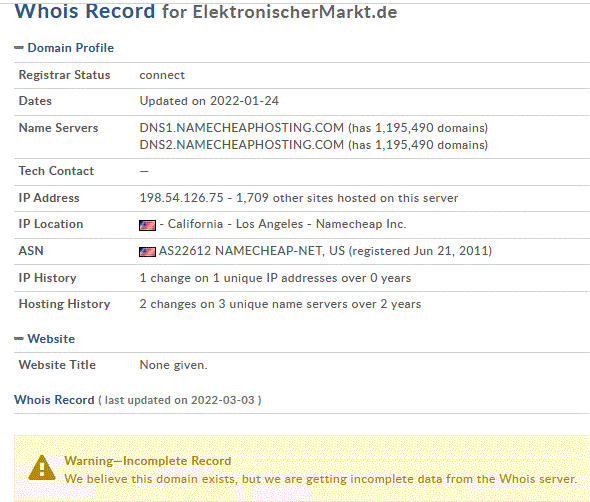The width and height of the screenshot is (590, 502).
Task: Click the 198.54.126.75 IP address
Action: pyautogui.click(x=181, y=198)
